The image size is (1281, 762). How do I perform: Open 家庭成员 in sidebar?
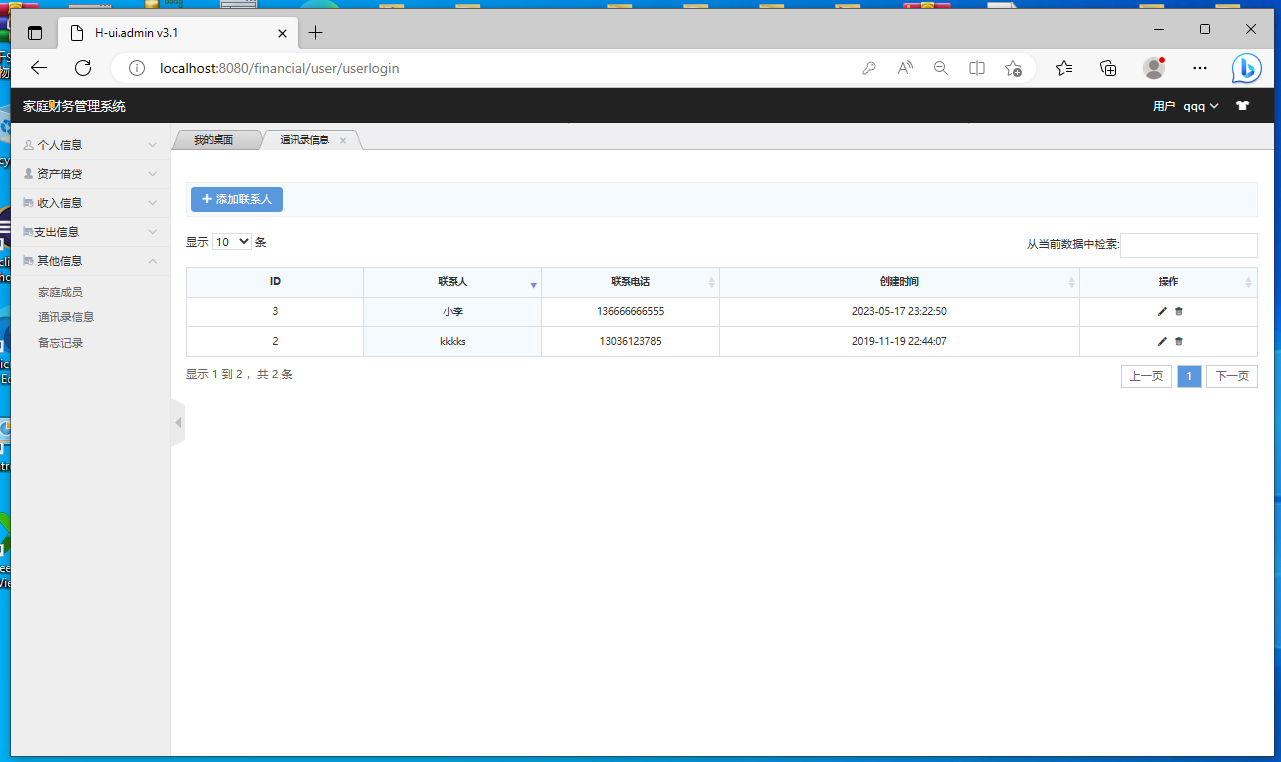60,292
